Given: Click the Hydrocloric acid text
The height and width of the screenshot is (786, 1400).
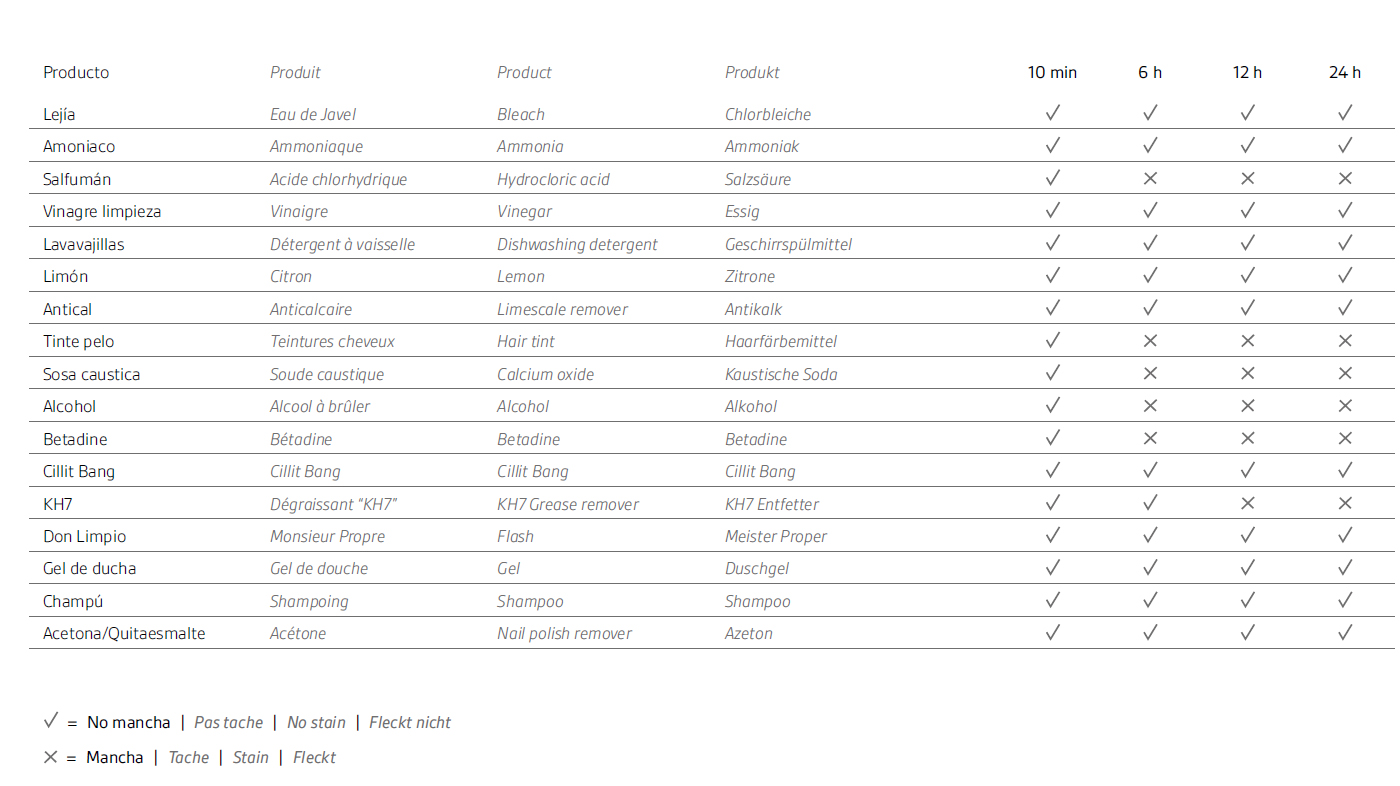Looking at the screenshot, I should click(553, 180).
